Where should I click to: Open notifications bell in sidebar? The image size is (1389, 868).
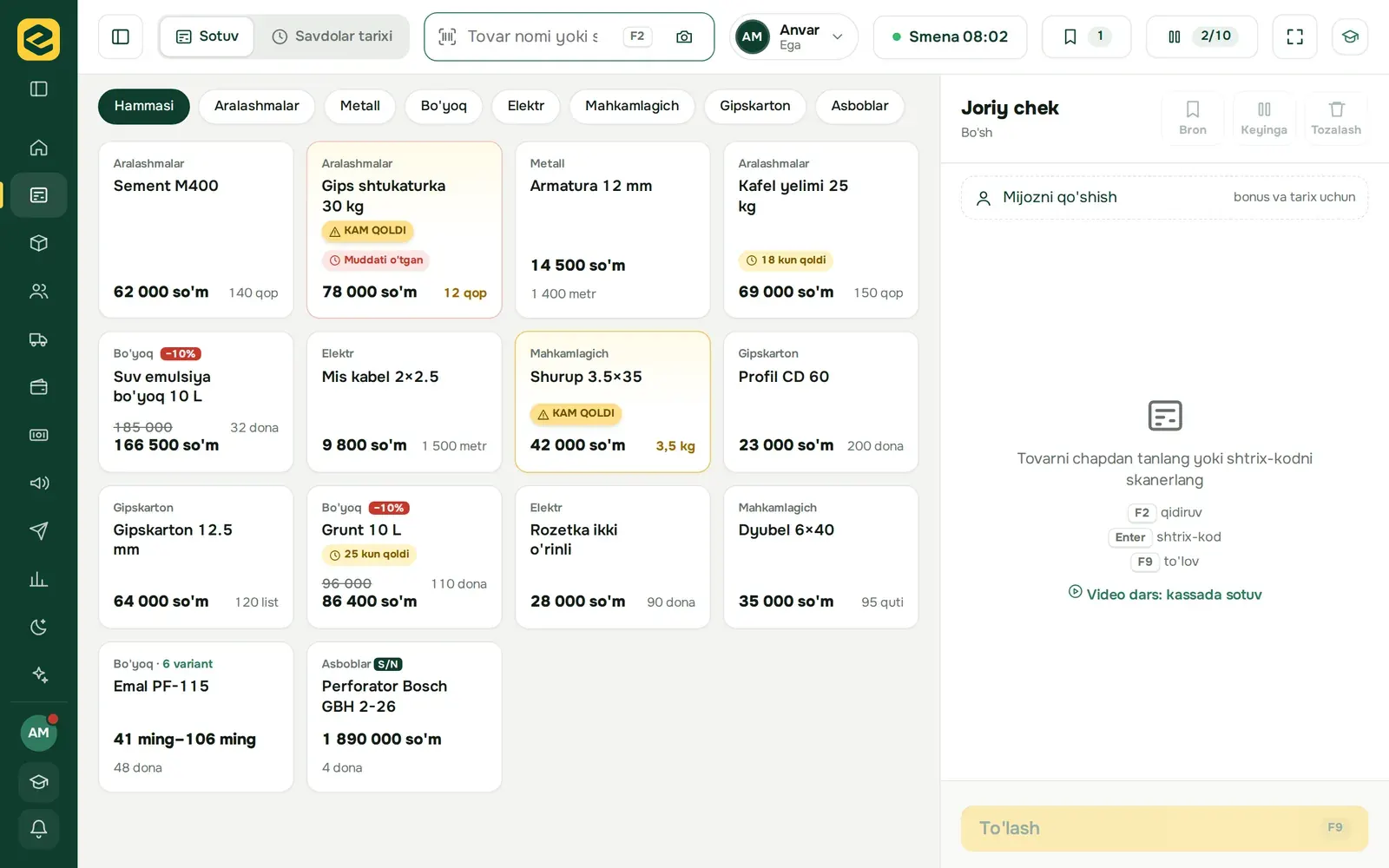click(38, 829)
